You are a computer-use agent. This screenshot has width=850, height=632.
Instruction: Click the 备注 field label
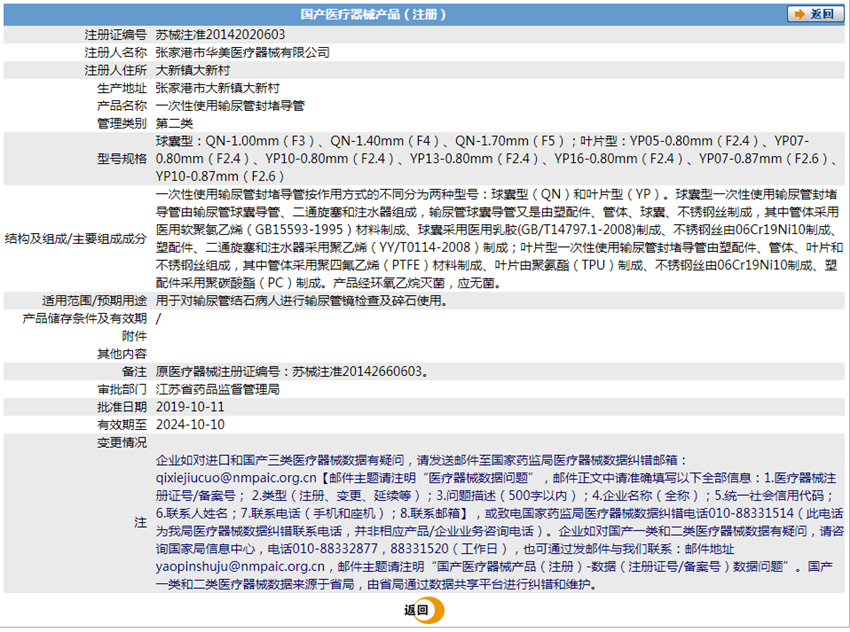click(x=134, y=372)
